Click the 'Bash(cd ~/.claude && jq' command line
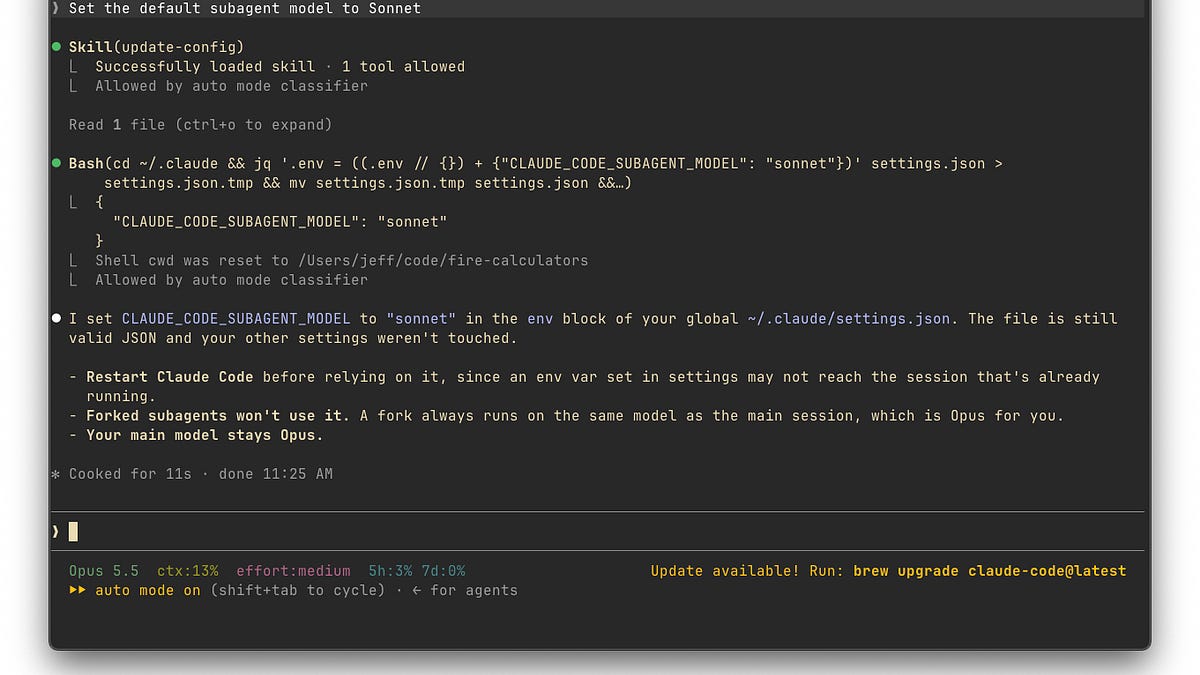The width and height of the screenshot is (1200, 675). 535,163
